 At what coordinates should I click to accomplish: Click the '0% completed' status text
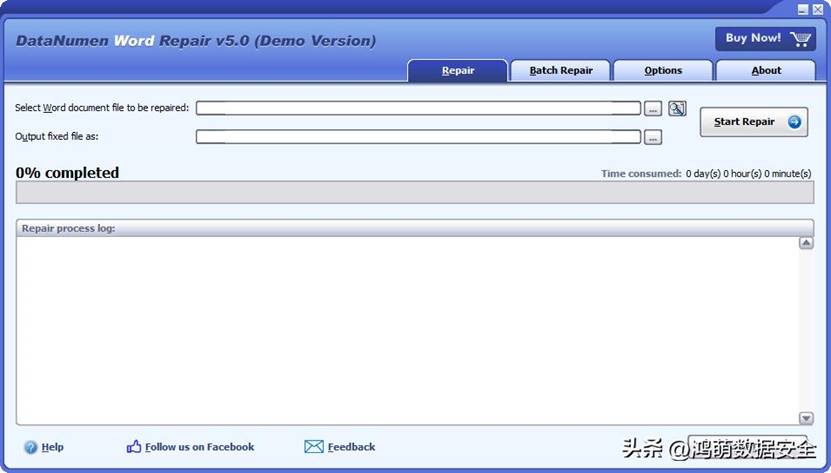pyautogui.click(x=67, y=172)
